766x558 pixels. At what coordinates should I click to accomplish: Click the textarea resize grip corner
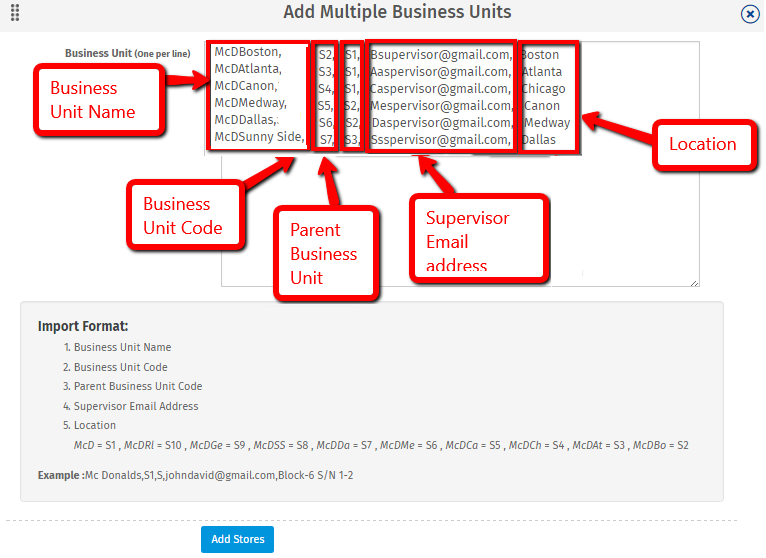(x=694, y=283)
